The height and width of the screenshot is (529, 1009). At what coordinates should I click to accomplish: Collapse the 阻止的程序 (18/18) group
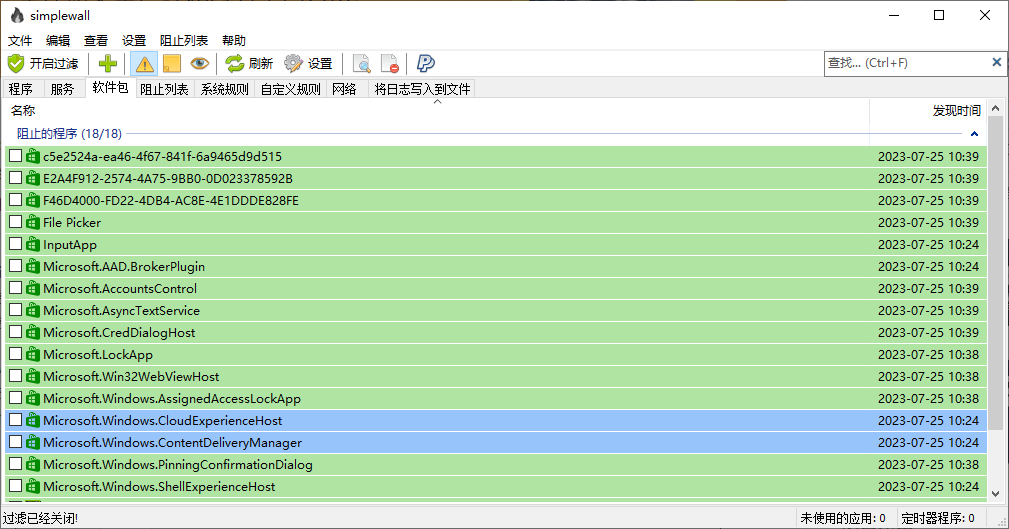click(x=974, y=134)
